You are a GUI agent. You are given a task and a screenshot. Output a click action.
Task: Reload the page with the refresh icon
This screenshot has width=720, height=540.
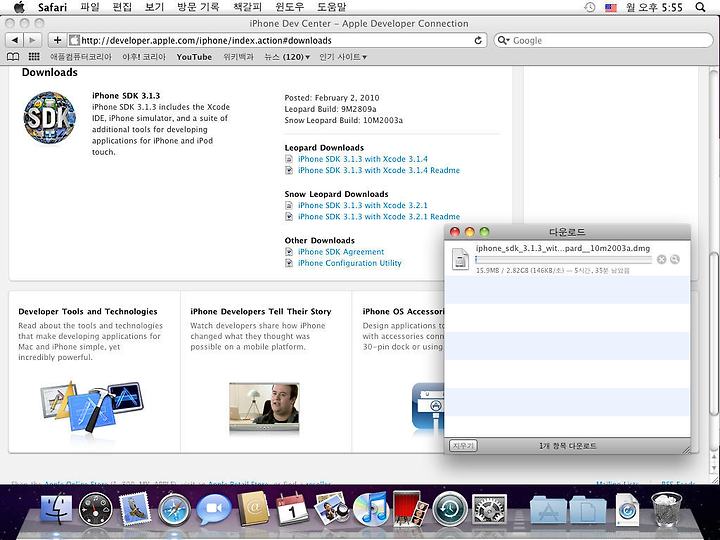click(x=478, y=40)
